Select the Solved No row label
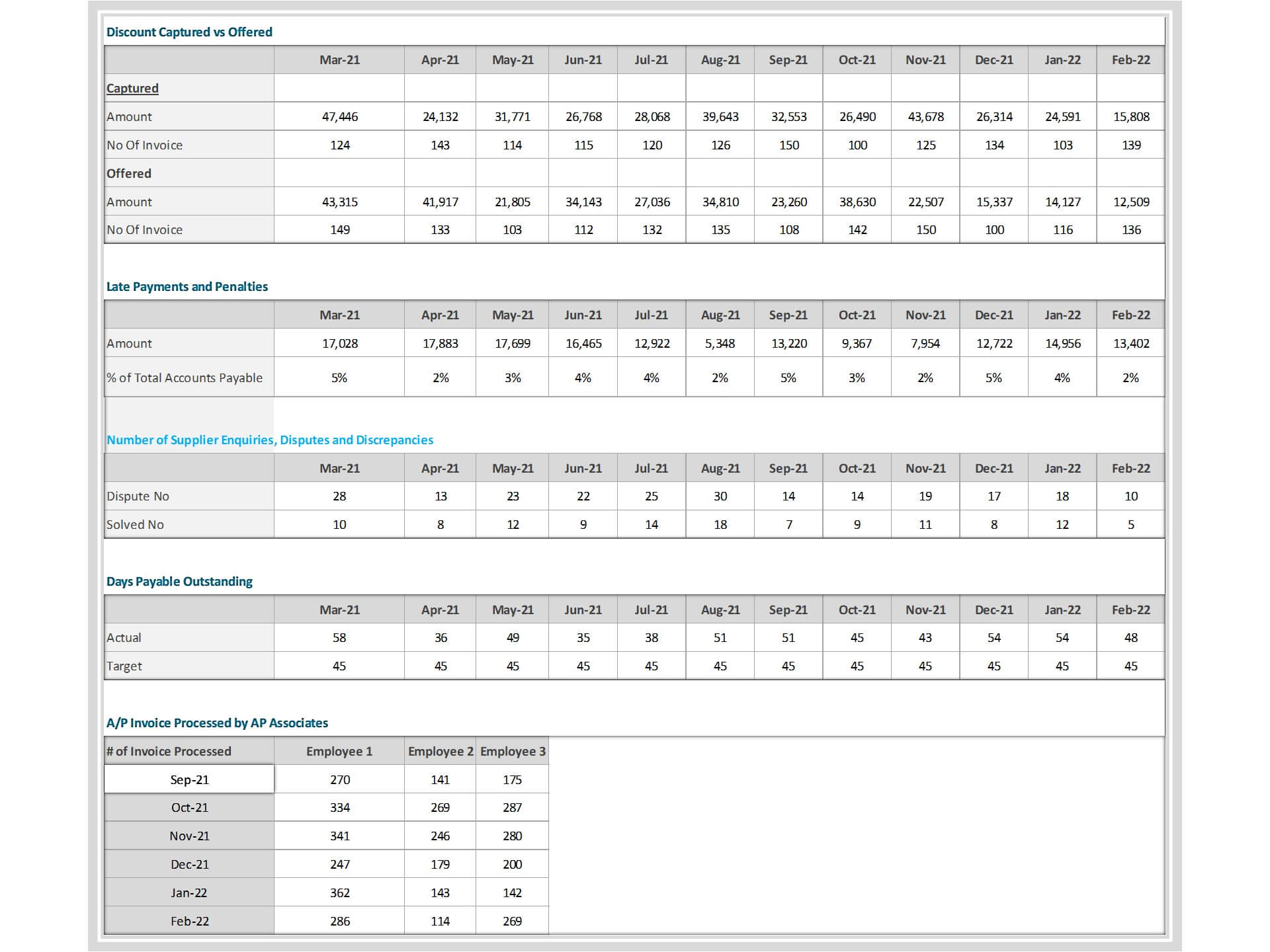Screen dimensions: 1270x952 (135, 524)
